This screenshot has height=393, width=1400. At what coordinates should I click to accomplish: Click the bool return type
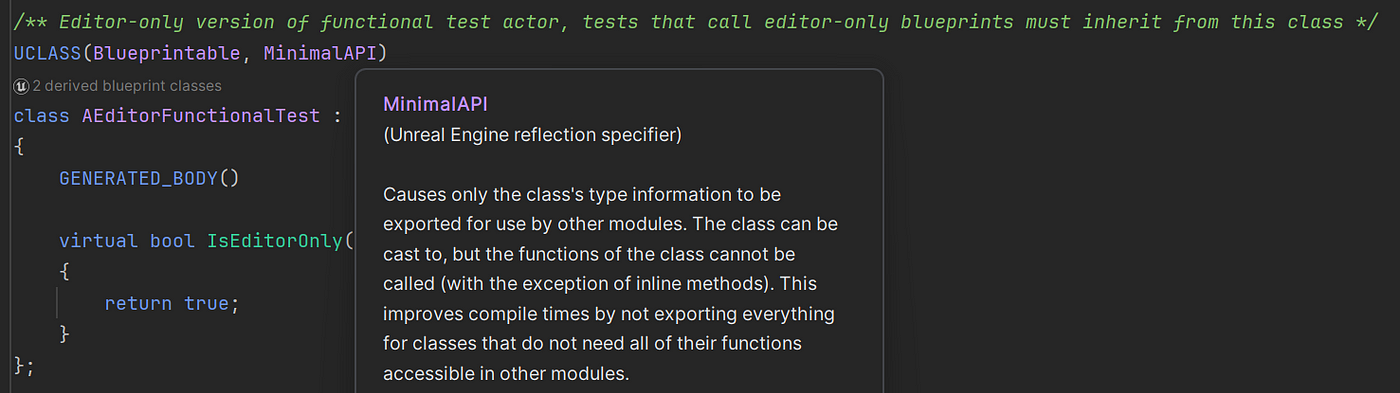click(x=173, y=241)
